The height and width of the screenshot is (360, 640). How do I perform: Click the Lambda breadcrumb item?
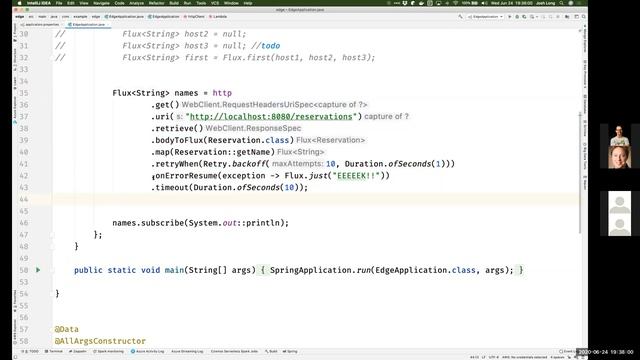(x=218, y=17)
